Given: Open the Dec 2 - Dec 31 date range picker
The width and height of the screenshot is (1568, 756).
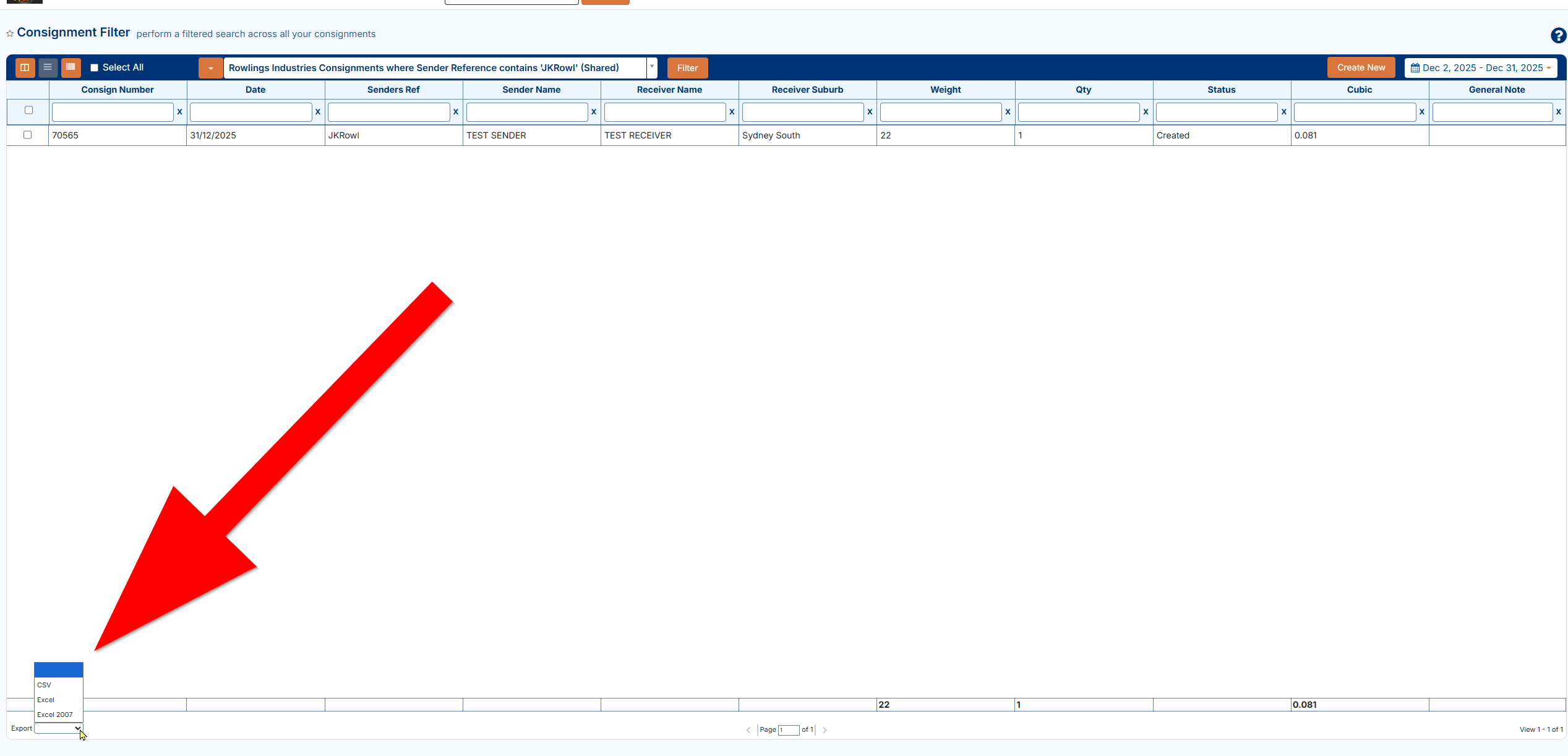Looking at the screenshot, I should click(1481, 68).
